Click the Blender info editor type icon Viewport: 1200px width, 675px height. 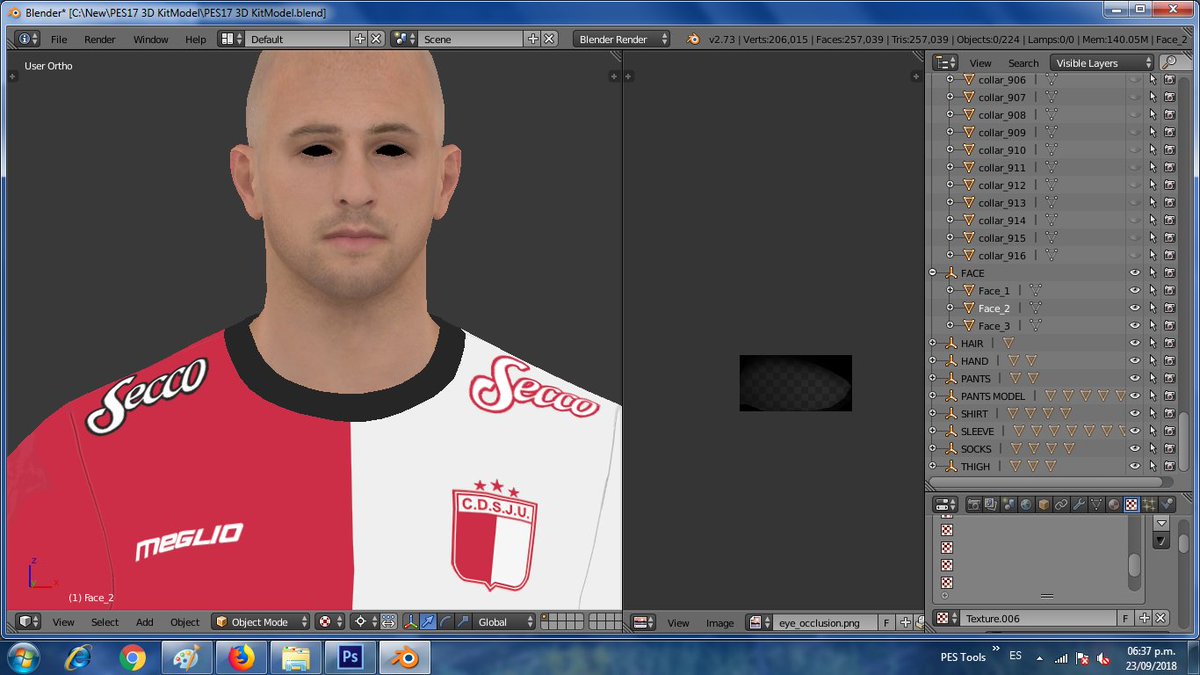point(29,39)
